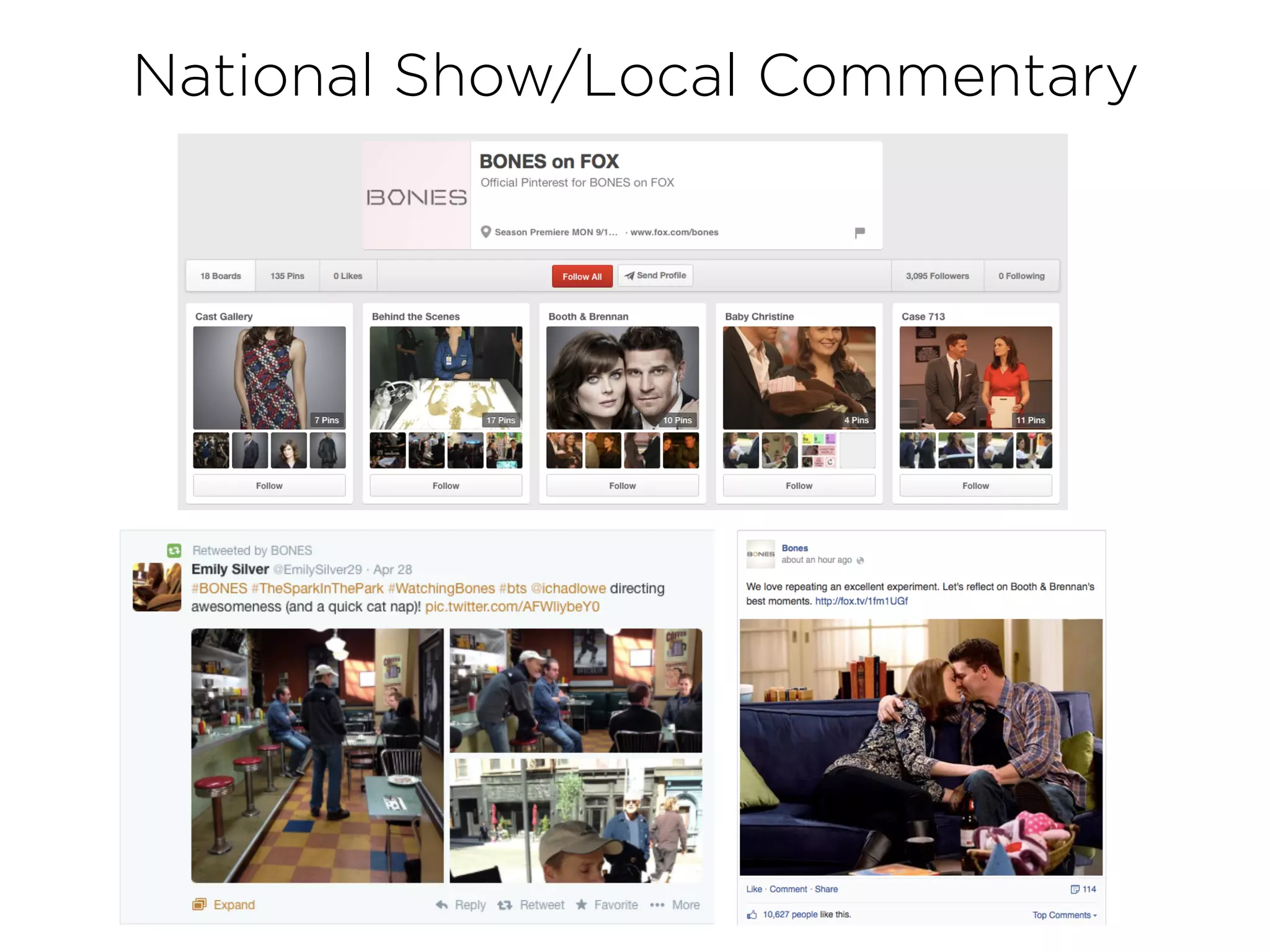Open the 0 Following tab
Viewport: 1270px width, 952px height.
(1021, 276)
